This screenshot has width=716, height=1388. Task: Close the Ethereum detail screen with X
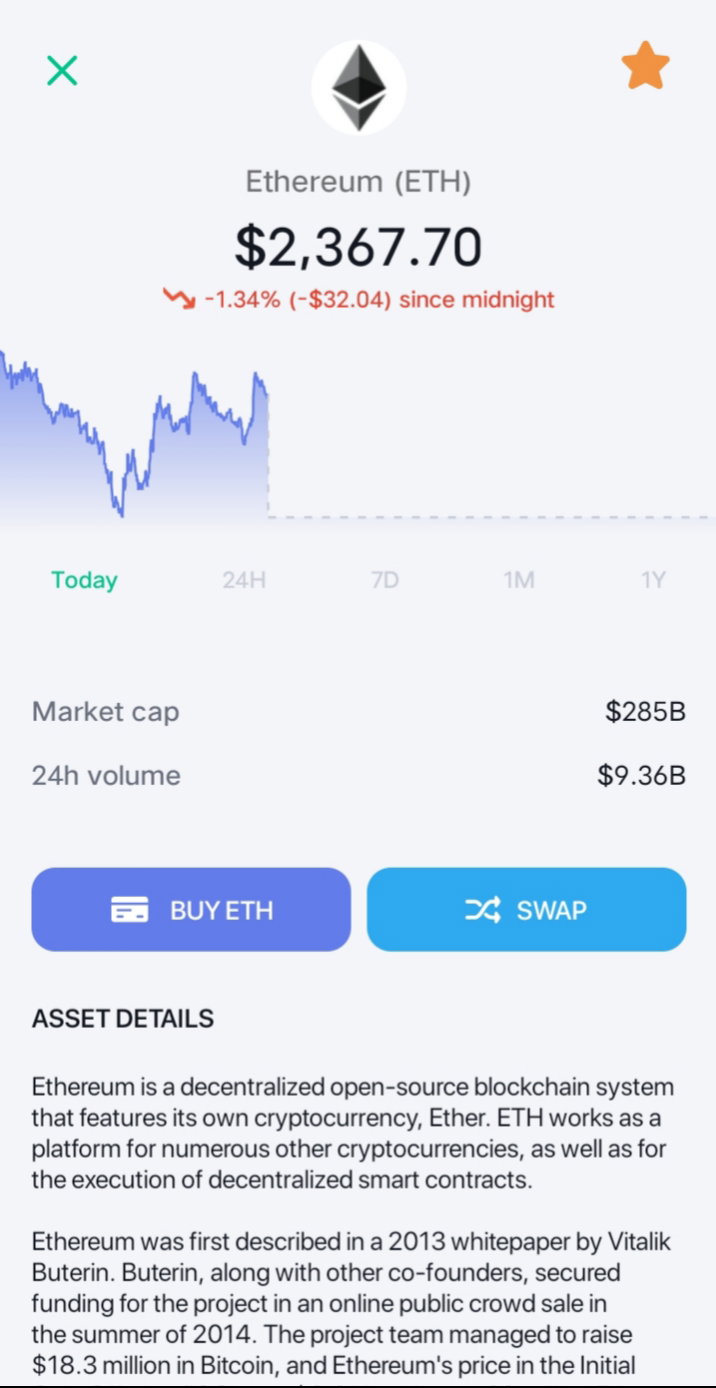[62, 70]
